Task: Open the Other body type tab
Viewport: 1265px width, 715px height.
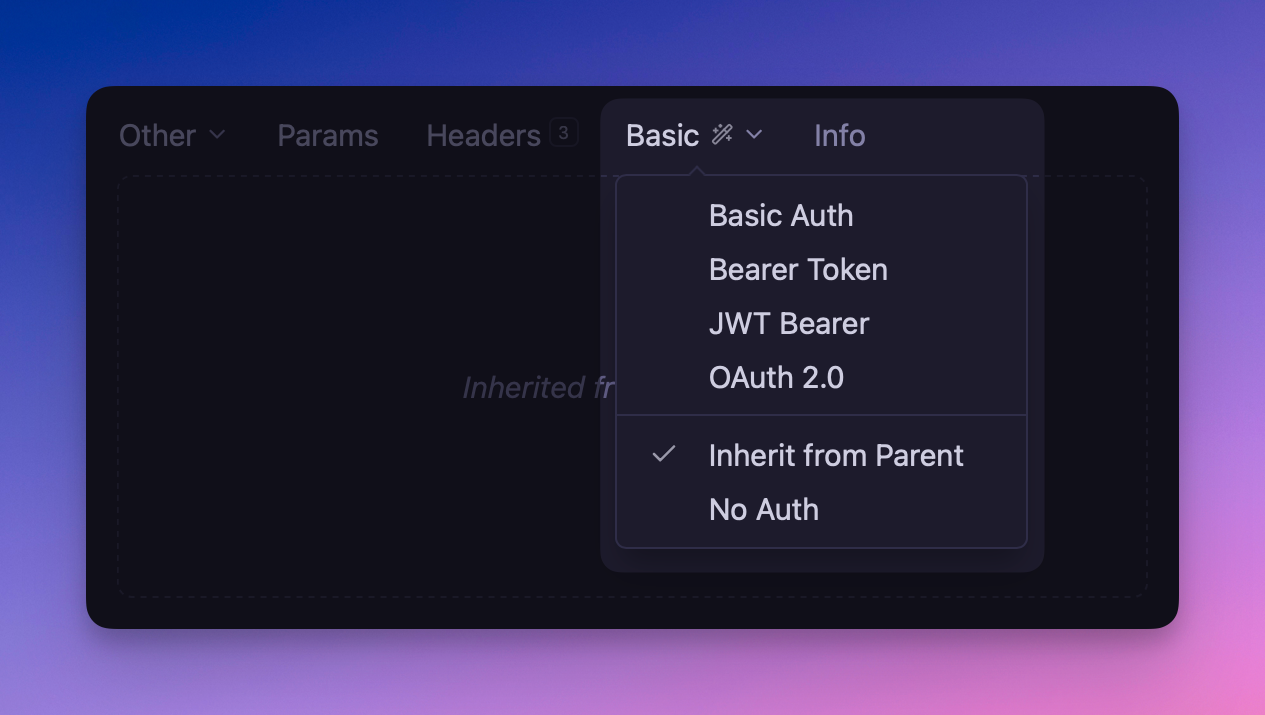Action: click(157, 135)
